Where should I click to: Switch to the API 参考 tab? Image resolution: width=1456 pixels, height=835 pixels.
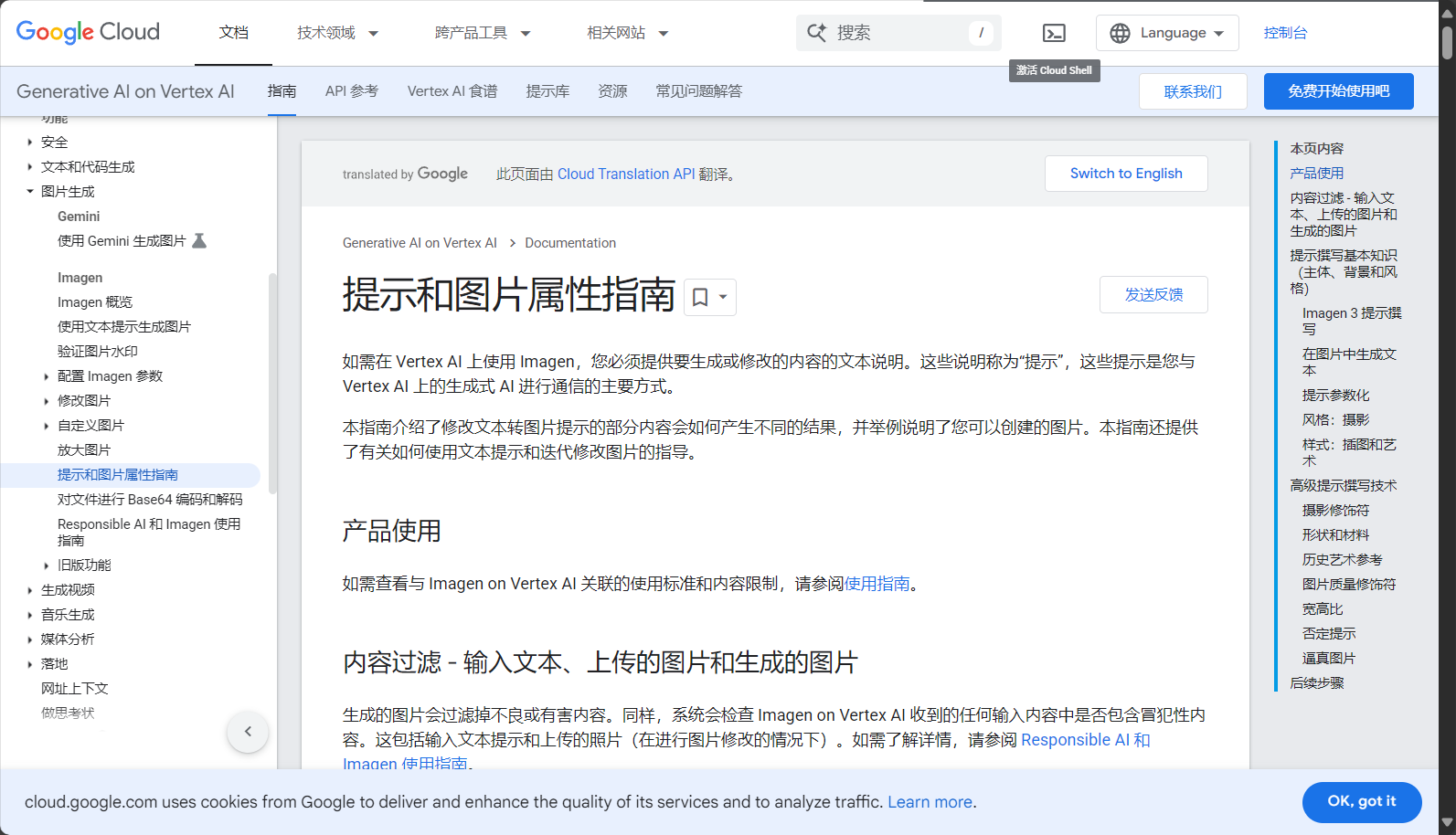(352, 91)
